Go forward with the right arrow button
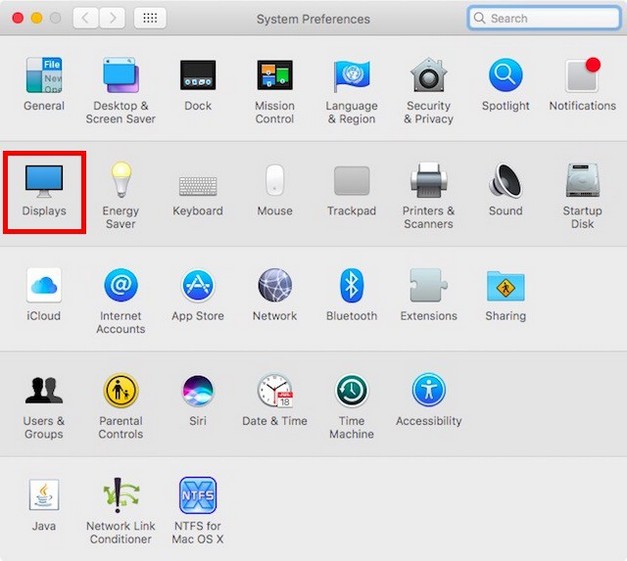627x561 pixels. (x=112, y=18)
